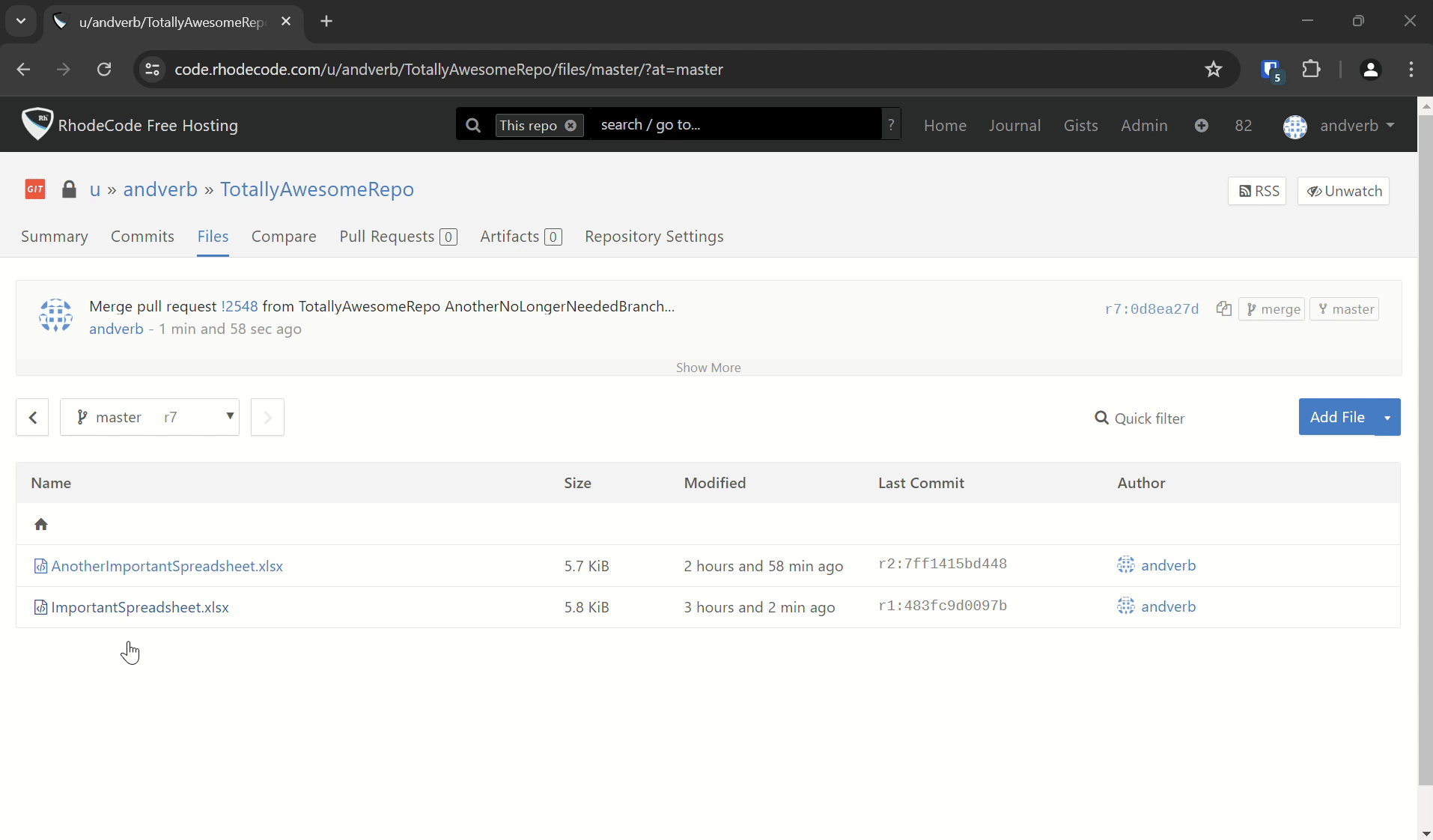
Task: Click commit r2:7ff1415bd448 text
Action: (x=943, y=564)
